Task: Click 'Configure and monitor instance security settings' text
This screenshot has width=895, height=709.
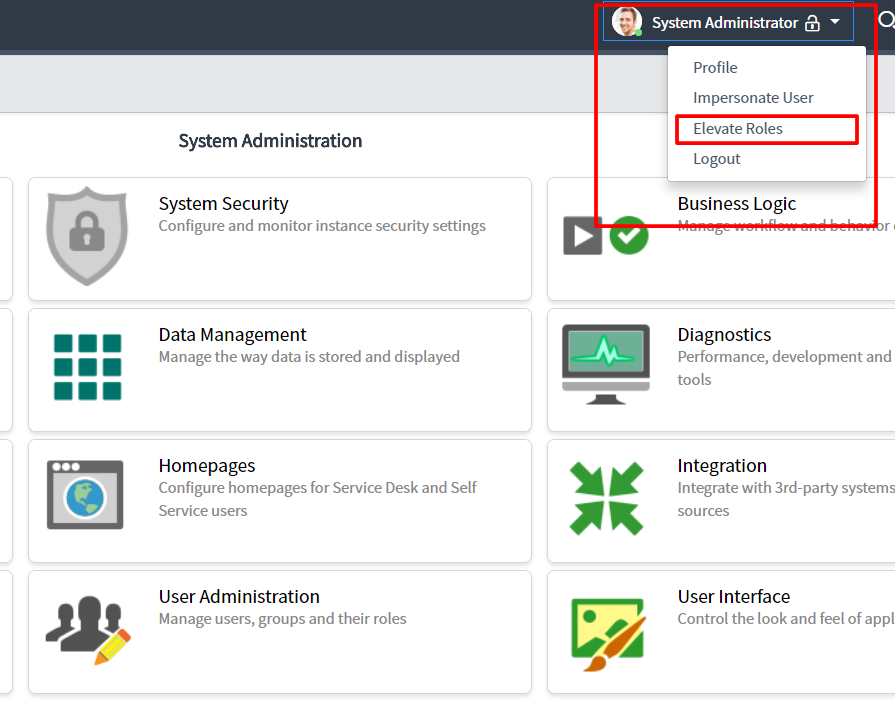Action: tap(322, 226)
